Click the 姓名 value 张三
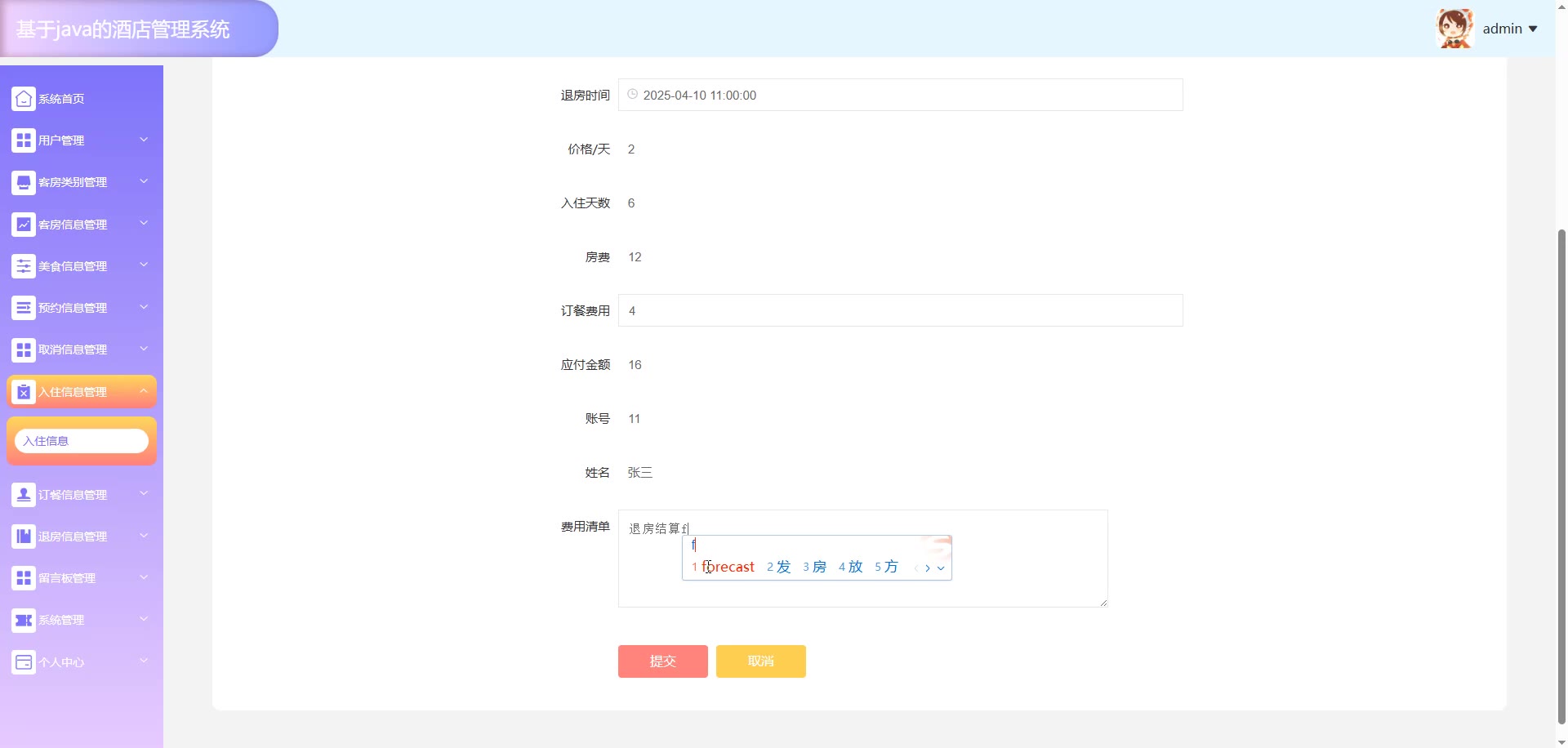The width and height of the screenshot is (1568, 748). (640, 473)
